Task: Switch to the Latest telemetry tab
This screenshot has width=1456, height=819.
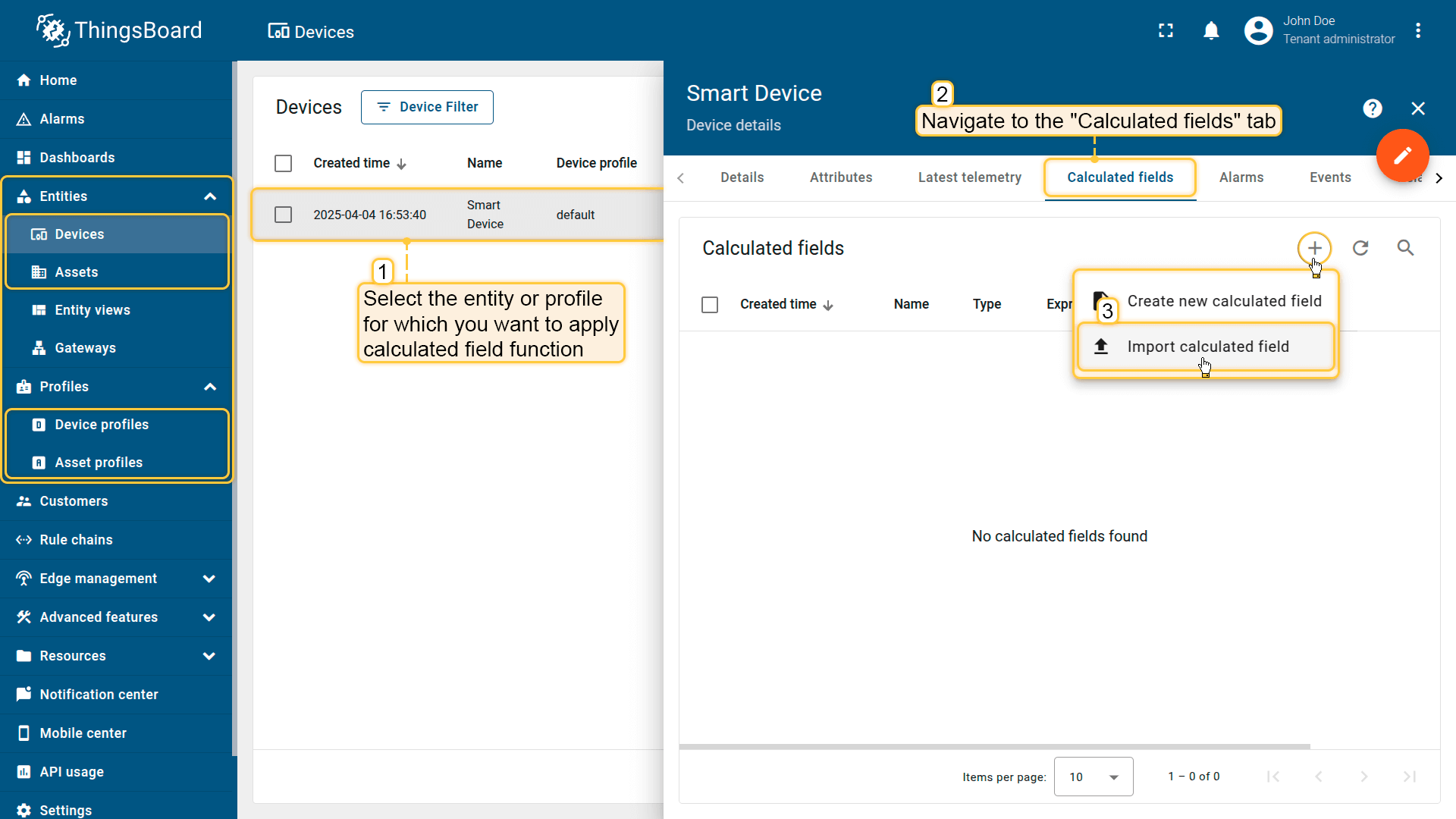Action: click(969, 177)
